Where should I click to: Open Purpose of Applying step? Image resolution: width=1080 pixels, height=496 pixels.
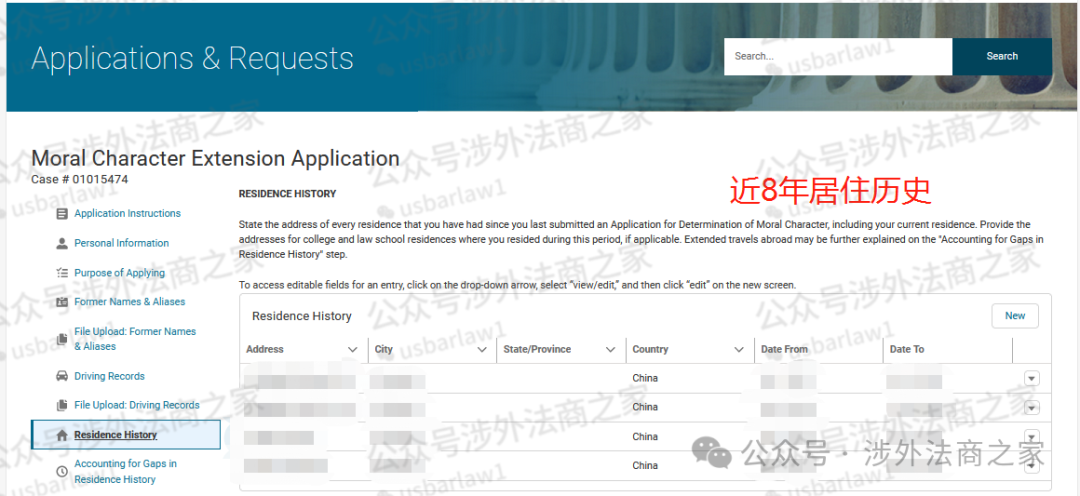click(x=119, y=273)
